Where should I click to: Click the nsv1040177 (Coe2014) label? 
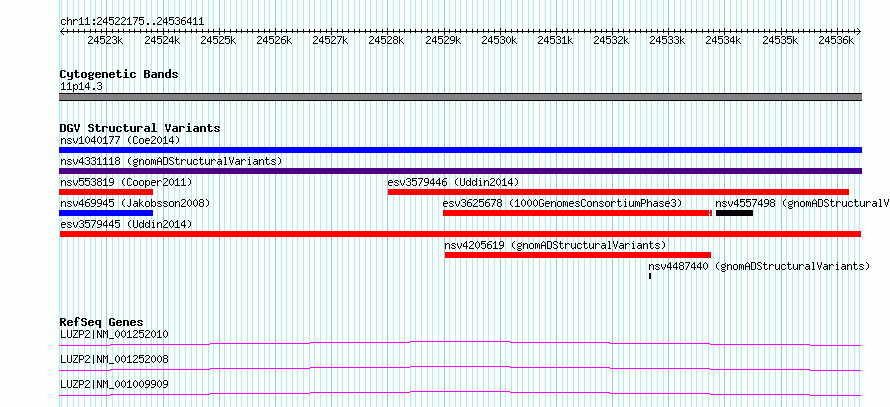click(120, 140)
